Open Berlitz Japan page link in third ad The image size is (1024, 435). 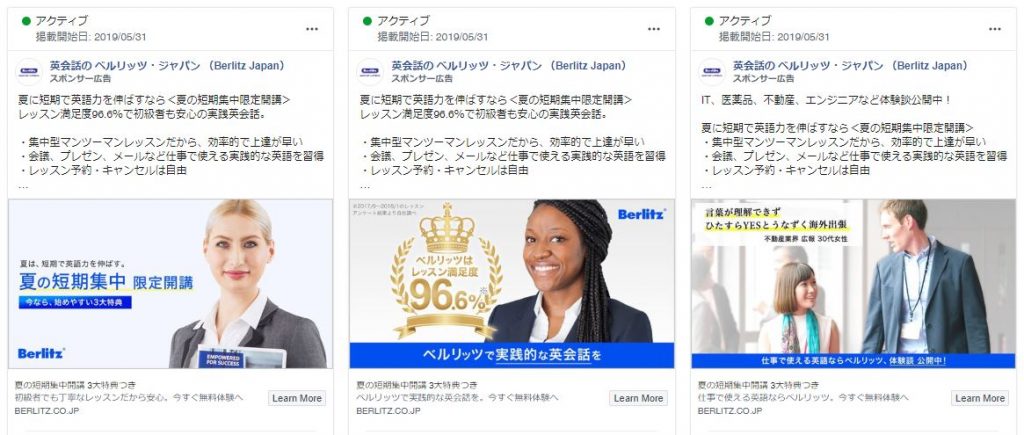851,66
